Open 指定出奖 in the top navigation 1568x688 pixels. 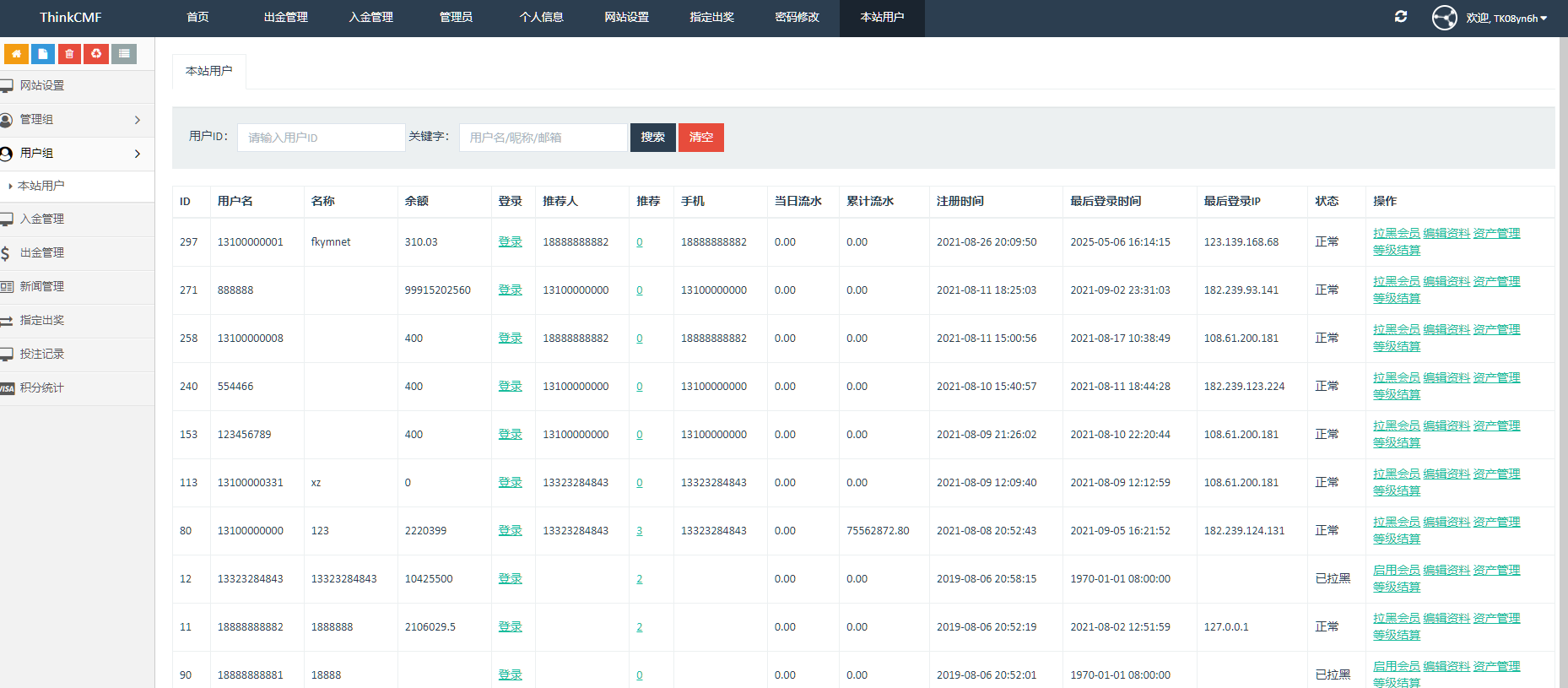coord(711,18)
